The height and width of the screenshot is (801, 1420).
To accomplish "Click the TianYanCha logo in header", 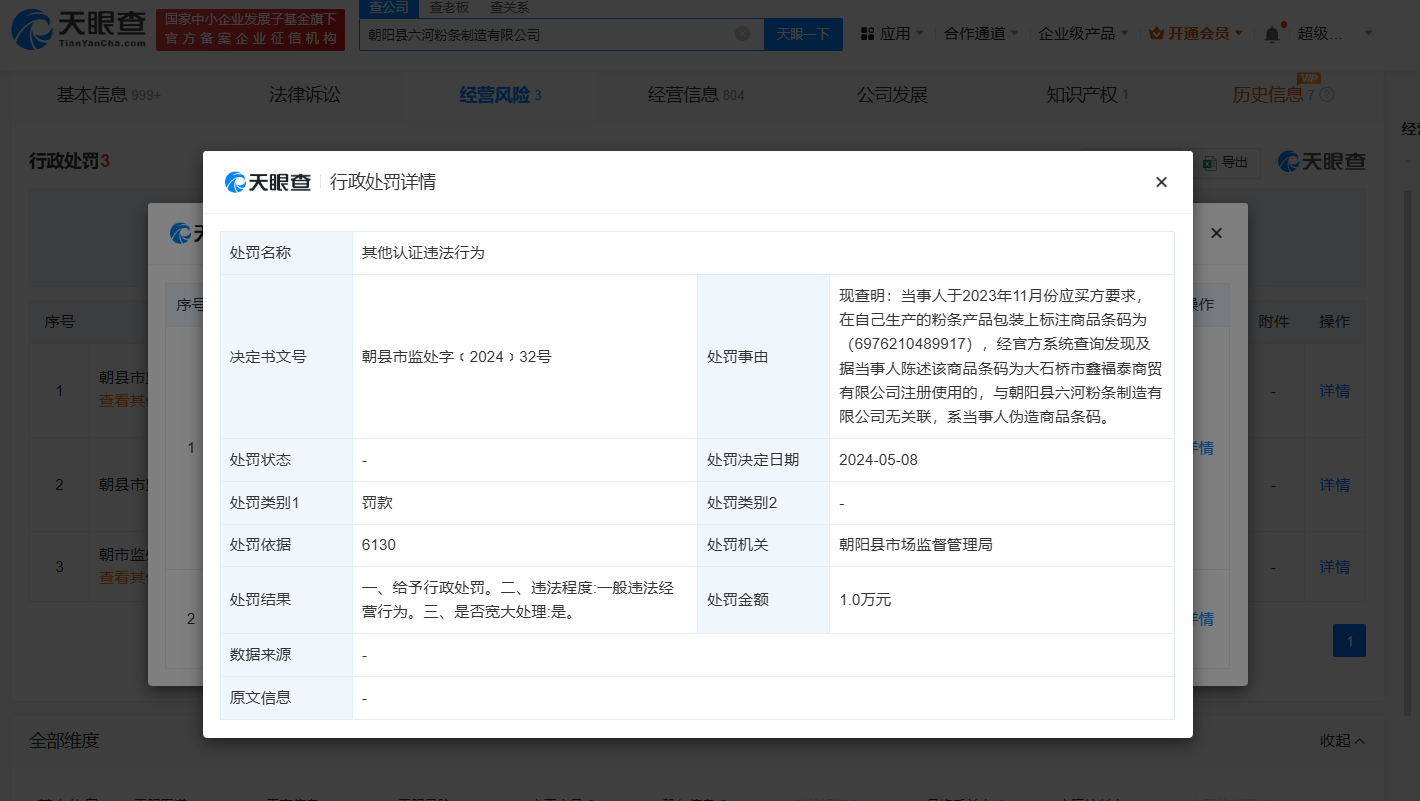I will pyautogui.click(x=79, y=30).
